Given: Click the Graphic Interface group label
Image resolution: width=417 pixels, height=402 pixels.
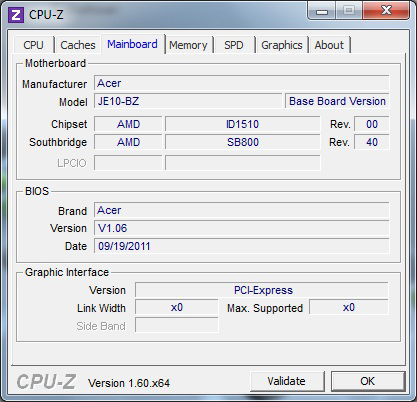Looking at the screenshot, I should tap(67, 272).
